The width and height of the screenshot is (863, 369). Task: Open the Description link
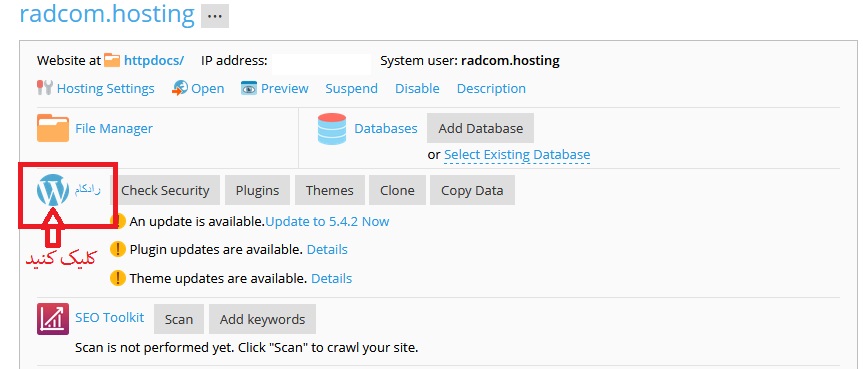[x=491, y=89]
